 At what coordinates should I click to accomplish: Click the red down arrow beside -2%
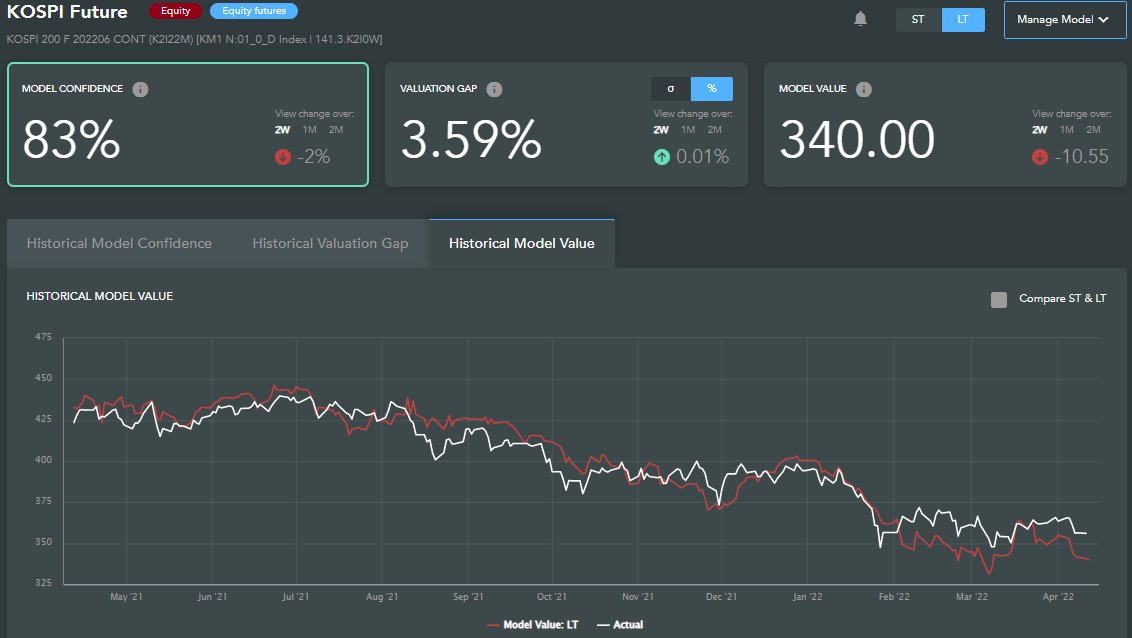tap(283, 157)
